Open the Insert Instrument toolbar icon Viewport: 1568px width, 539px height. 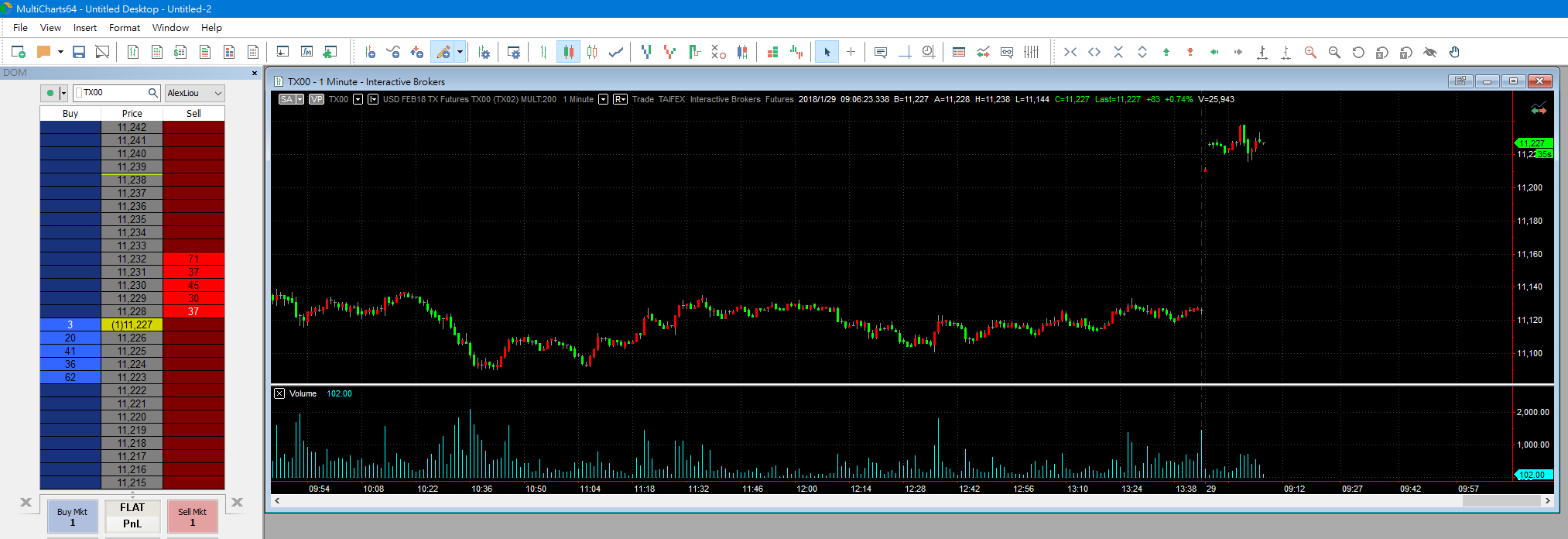tap(370, 52)
